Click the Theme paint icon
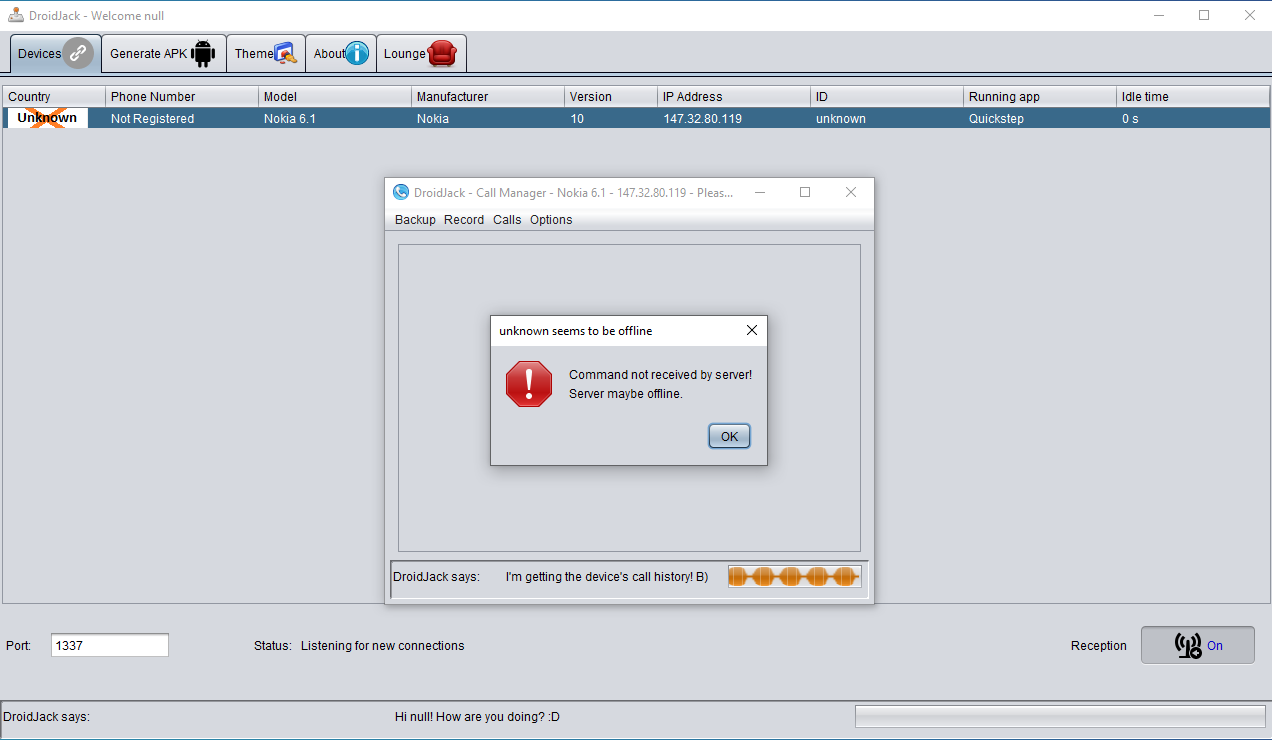Screen dimensions: 1272x740 [285, 54]
